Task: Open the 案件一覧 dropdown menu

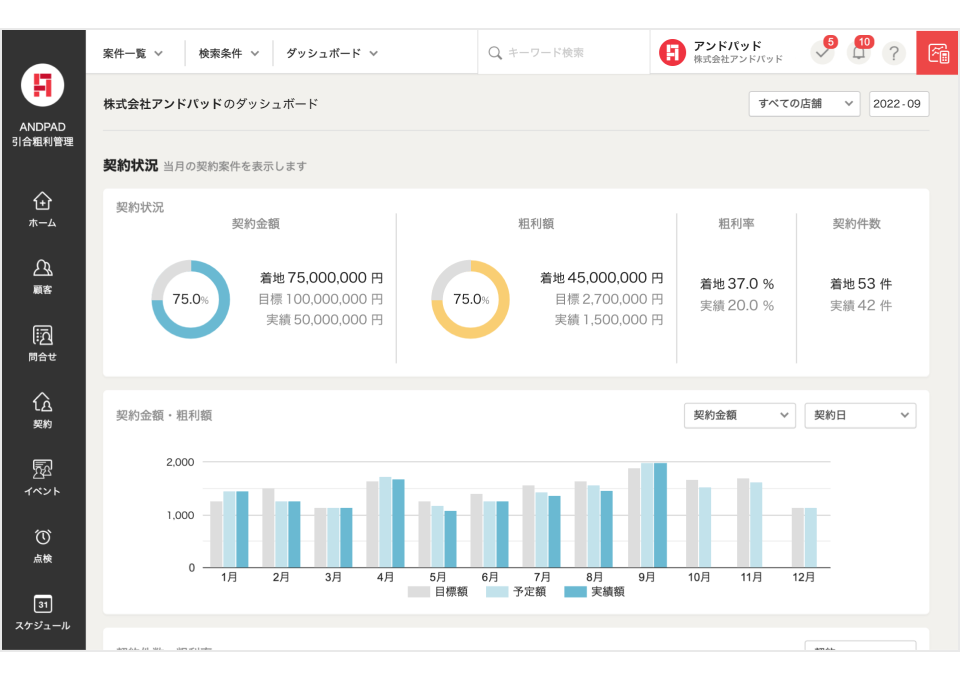Action: 133,53
